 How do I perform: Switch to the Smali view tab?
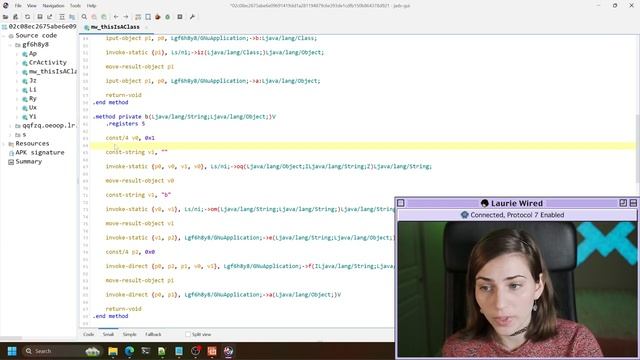[x=108, y=334]
